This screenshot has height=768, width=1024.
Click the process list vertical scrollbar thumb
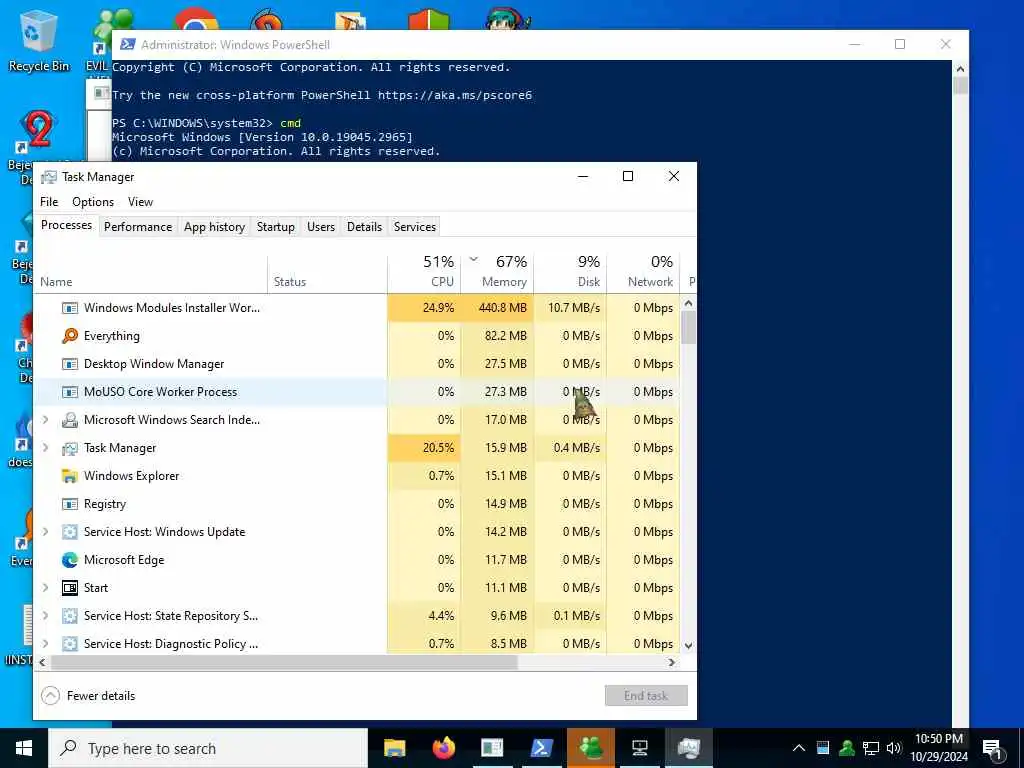click(x=688, y=327)
